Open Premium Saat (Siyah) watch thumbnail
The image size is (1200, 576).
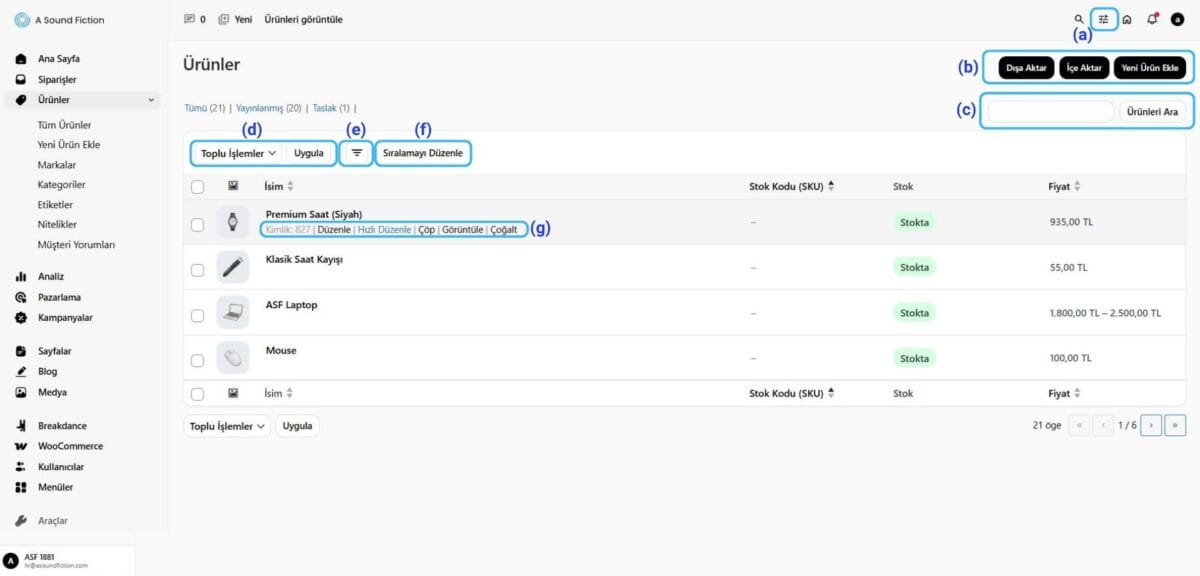click(233, 222)
